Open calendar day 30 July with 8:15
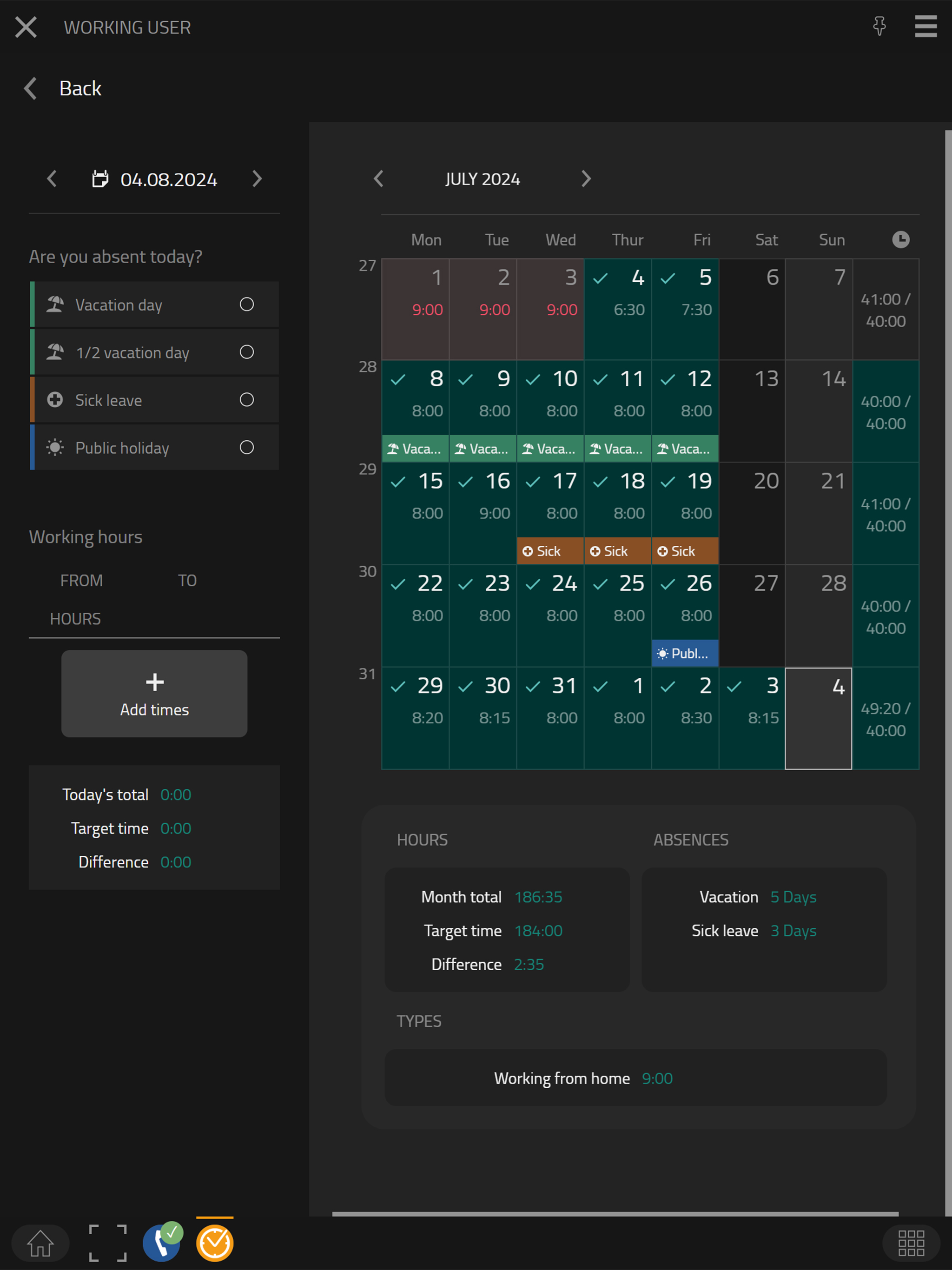Viewport: 952px width, 1270px height. point(483,718)
